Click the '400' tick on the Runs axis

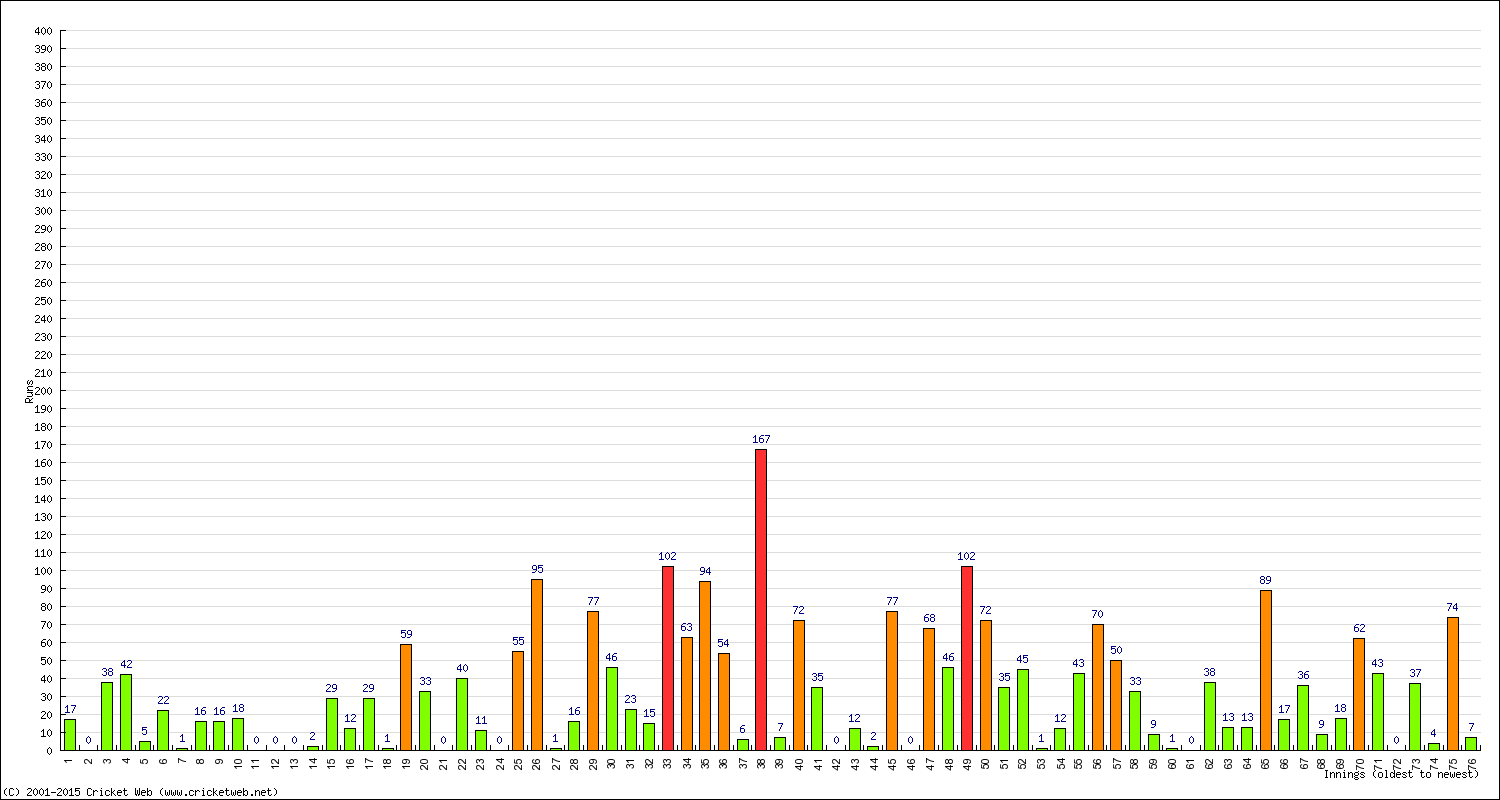(42, 31)
